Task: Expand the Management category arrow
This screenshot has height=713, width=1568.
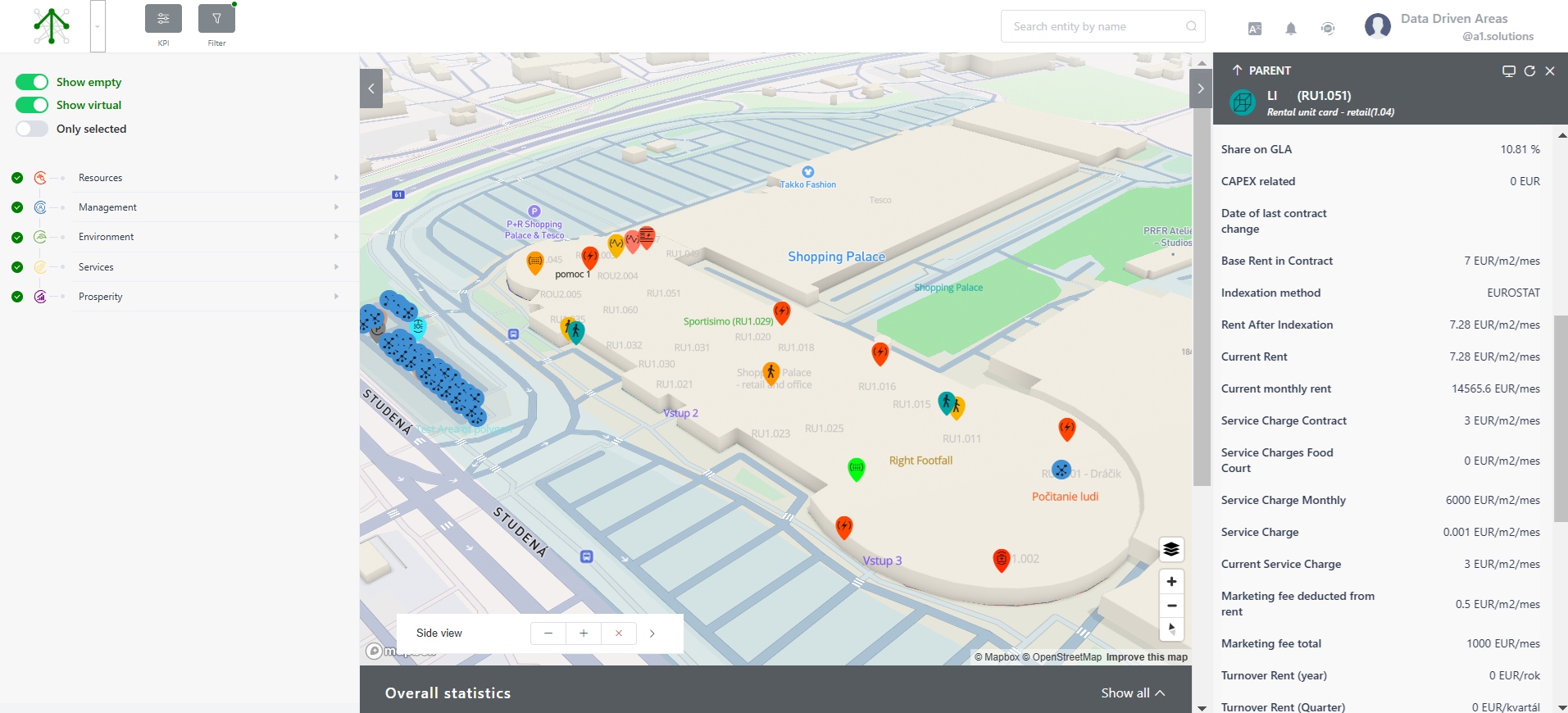Action: (x=336, y=207)
